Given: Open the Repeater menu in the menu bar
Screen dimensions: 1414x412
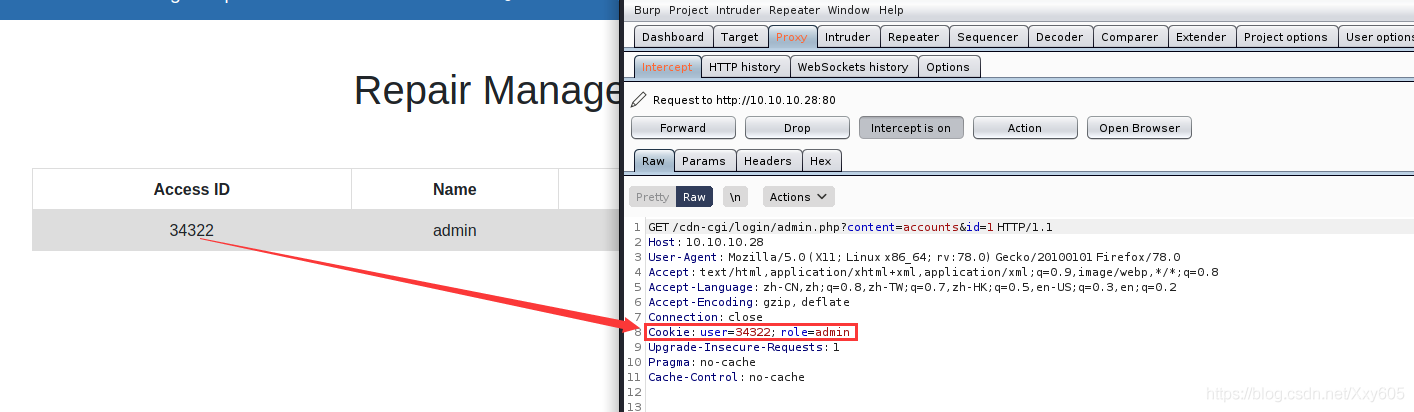Looking at the screenshot, I should click(794, 10).
